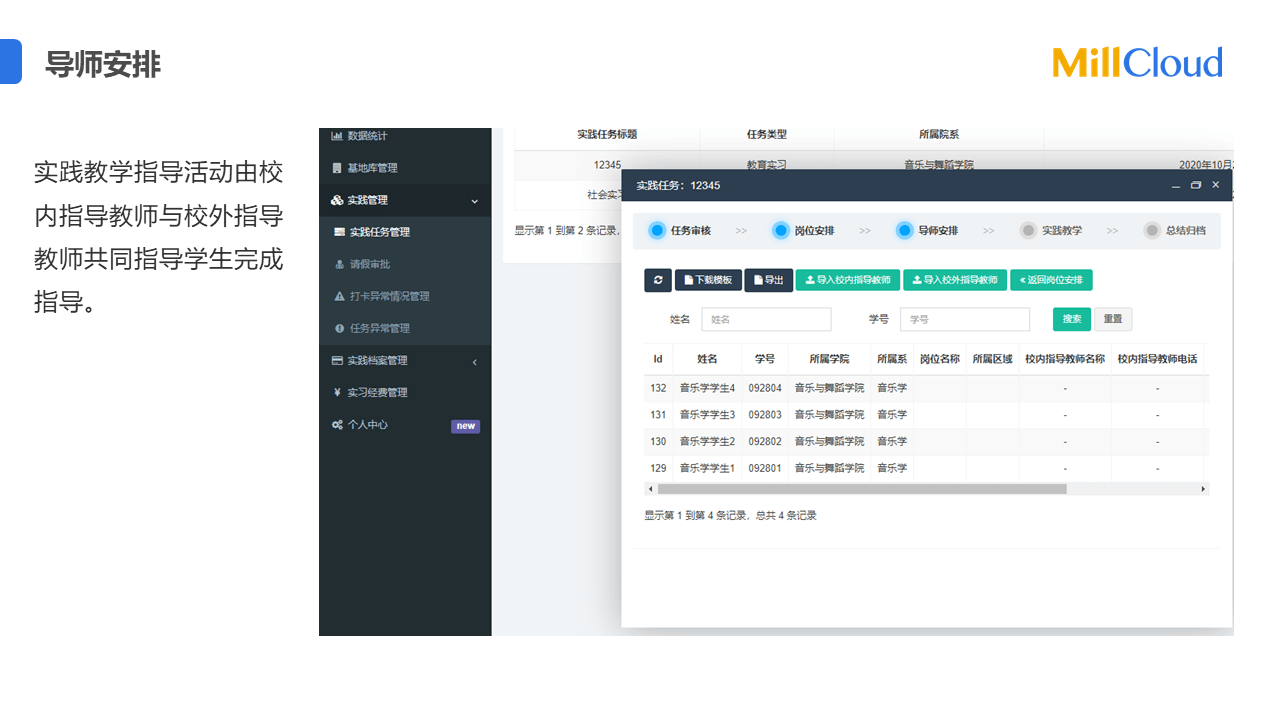The height and width of the screenshot is (720, 1280).
Task: Click the 导入校内指导教师 button
Action: 847,280
